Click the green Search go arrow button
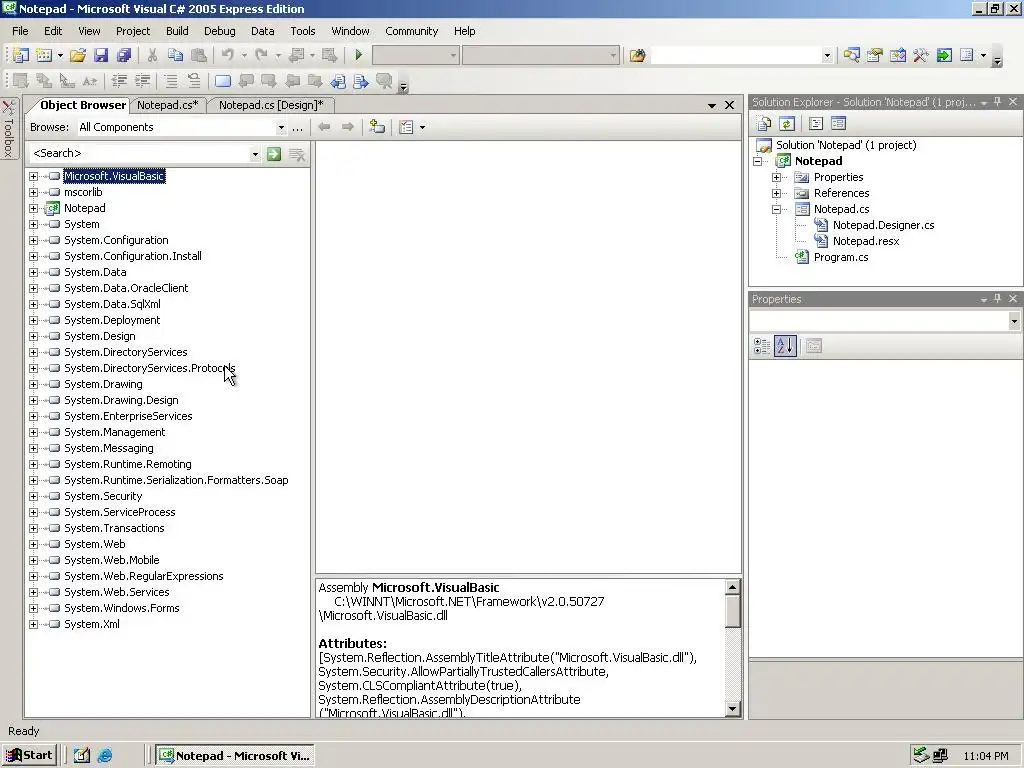 [x=274, y=154]
